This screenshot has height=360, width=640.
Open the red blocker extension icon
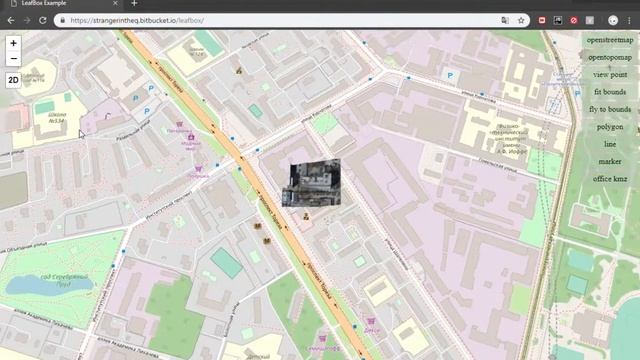pos(574,20)
